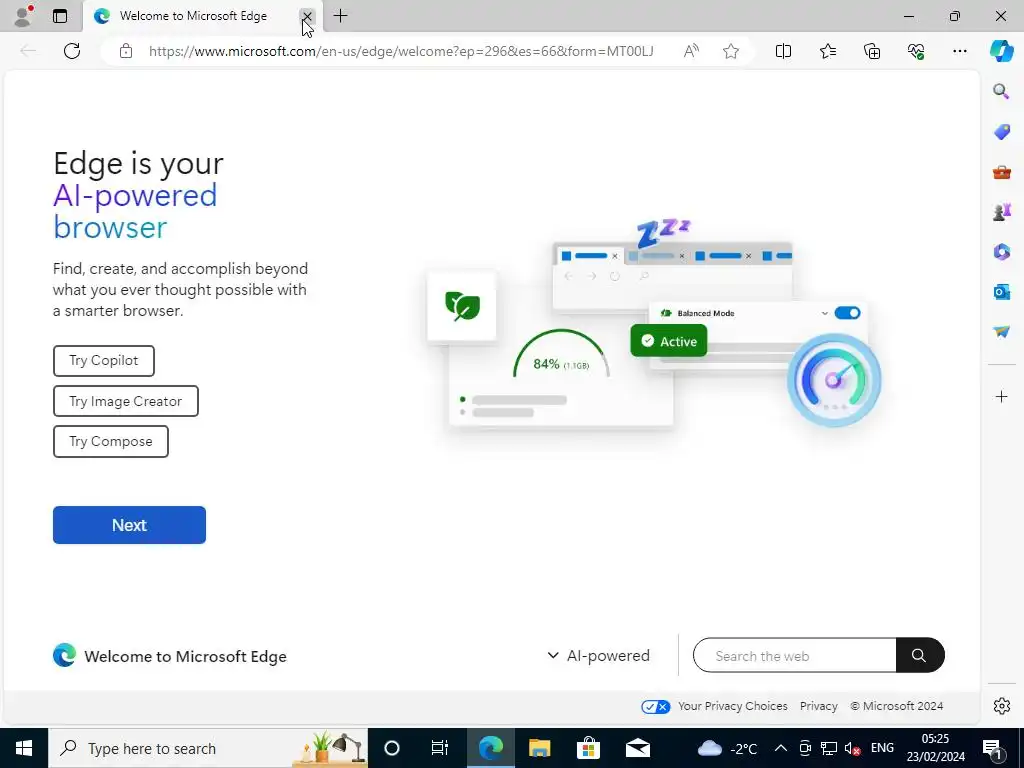The image size is (1024, 768).
Task: Submit web search with magnifier button
Action: [920, 656]
